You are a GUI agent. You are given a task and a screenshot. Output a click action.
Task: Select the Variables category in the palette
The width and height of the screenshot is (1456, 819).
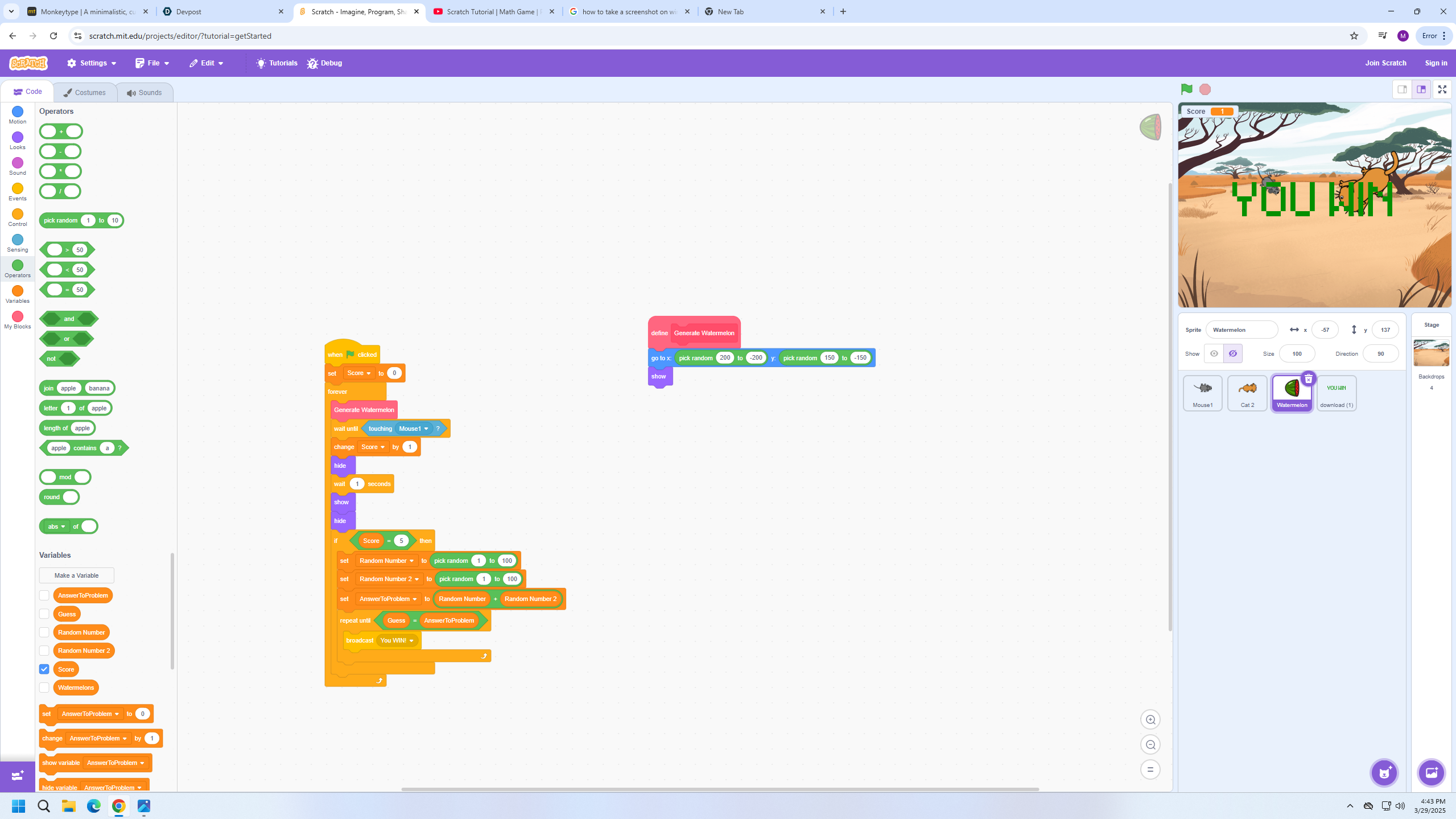[18, 294]
